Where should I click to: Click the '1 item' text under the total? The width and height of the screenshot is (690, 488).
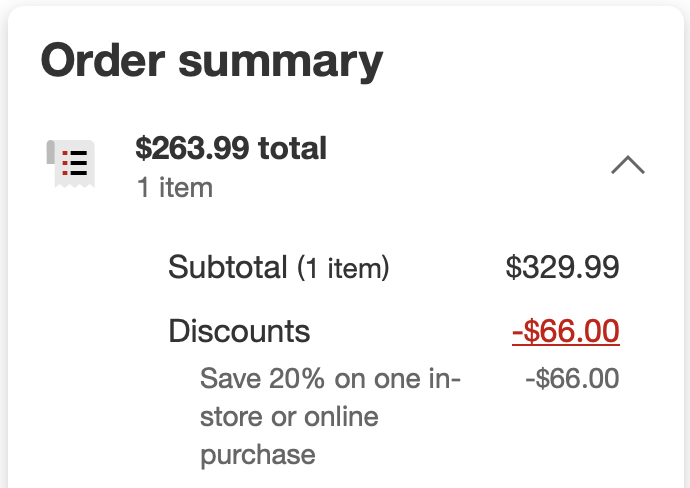[175, 188]
